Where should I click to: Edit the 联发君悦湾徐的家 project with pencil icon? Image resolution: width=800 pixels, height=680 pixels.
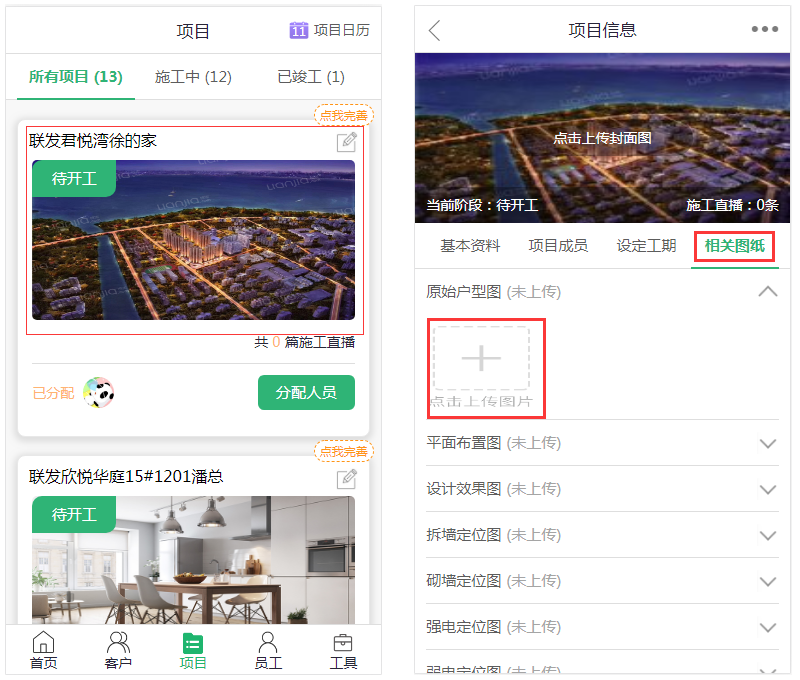tap(346, 142)
